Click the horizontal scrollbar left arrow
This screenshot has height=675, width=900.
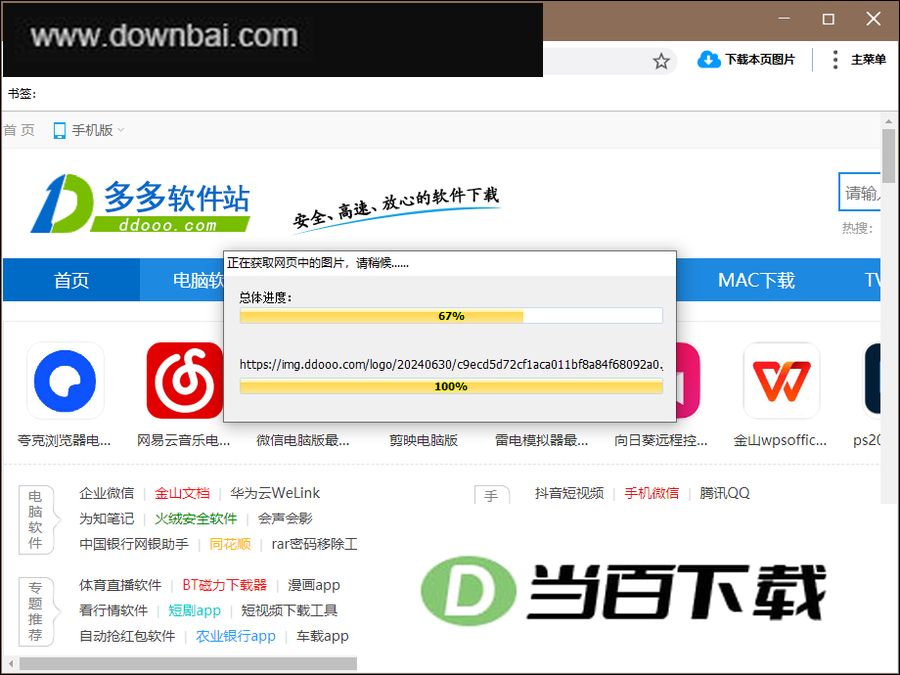point(10,664)
